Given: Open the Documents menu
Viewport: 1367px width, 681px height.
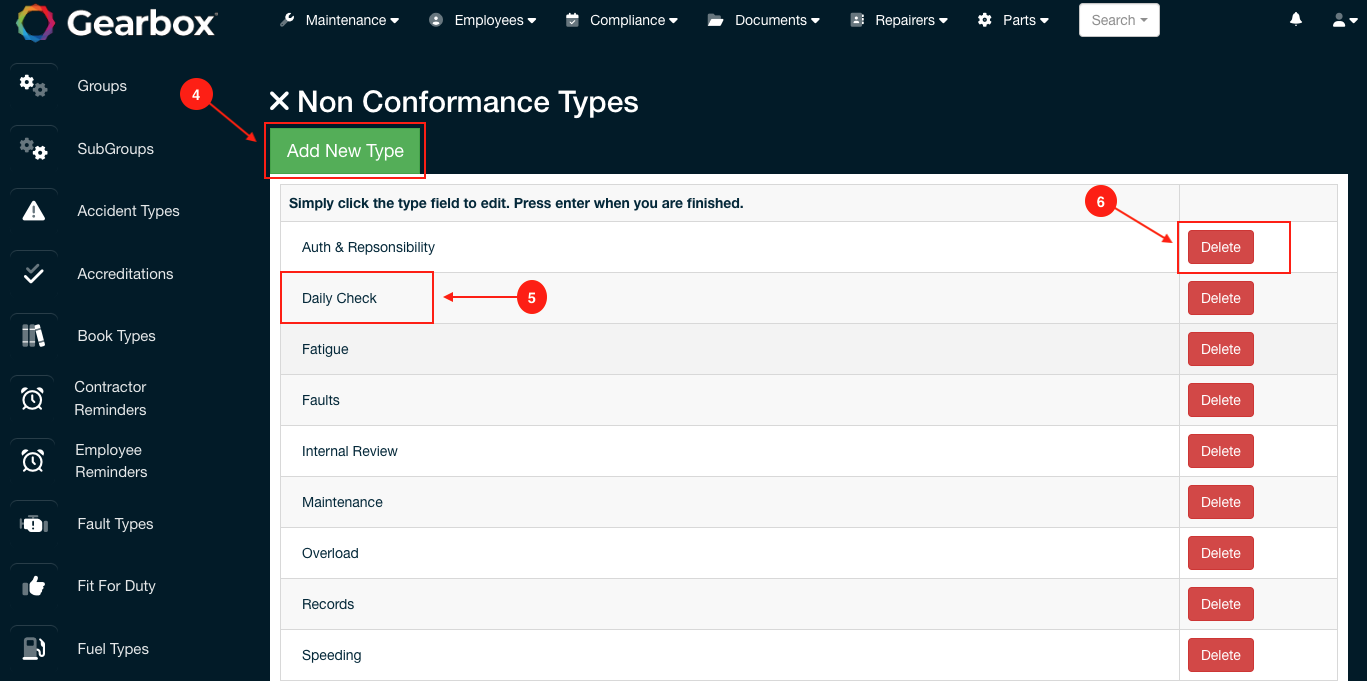Looking at the screenshot, I should click(764, 19).
